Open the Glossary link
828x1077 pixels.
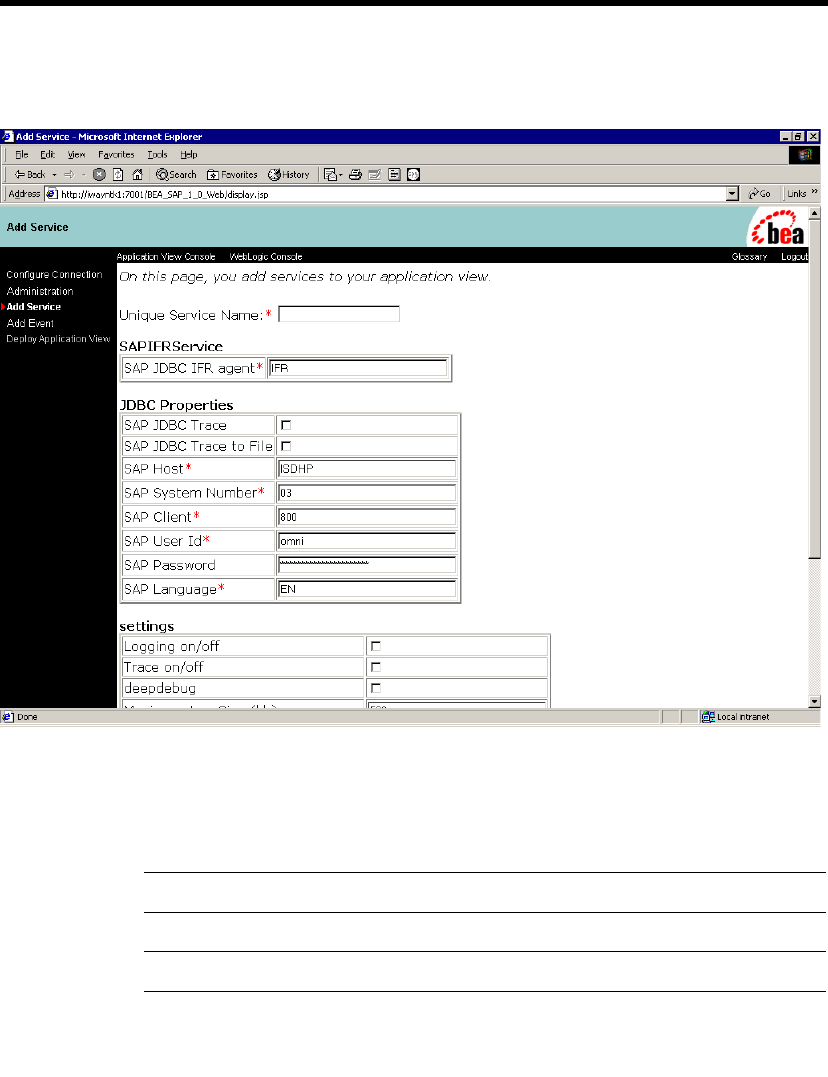tap(749, 256)
